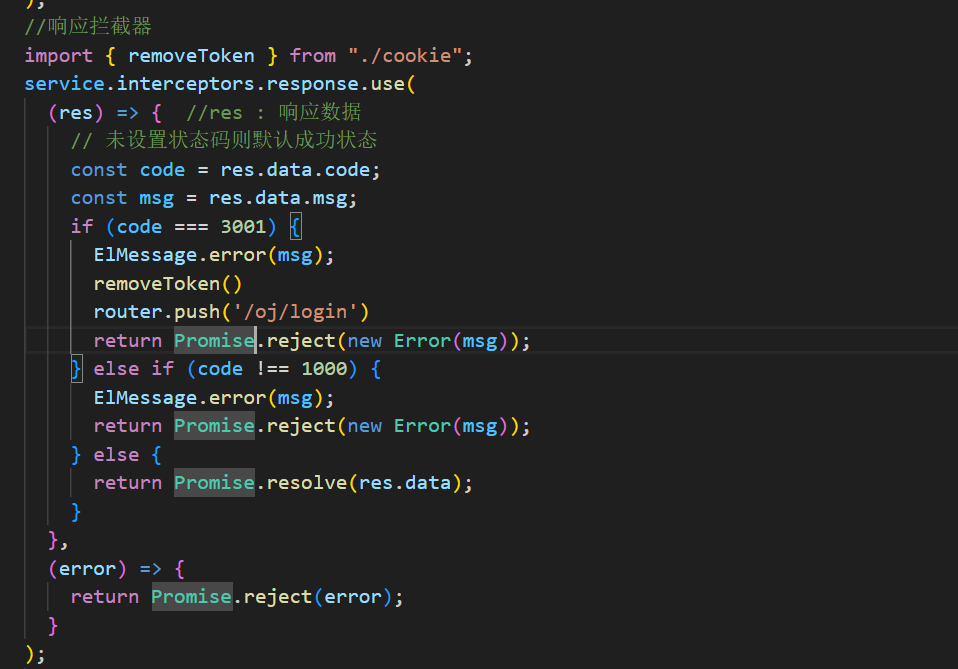
Task: Click the "}," closing the res handler
Action: 58,540
